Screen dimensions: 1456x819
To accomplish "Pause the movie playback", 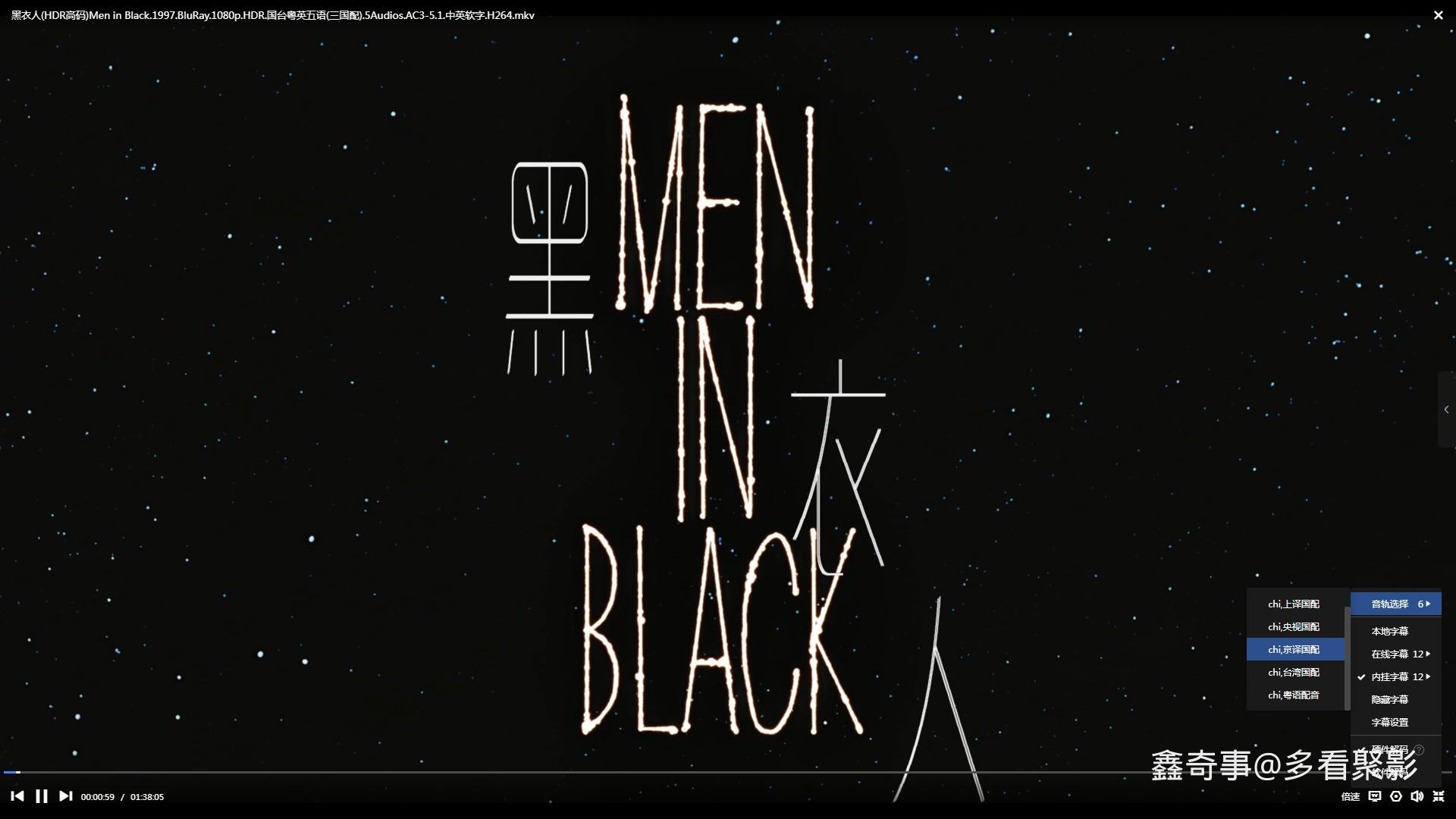I will coord(42,796).
